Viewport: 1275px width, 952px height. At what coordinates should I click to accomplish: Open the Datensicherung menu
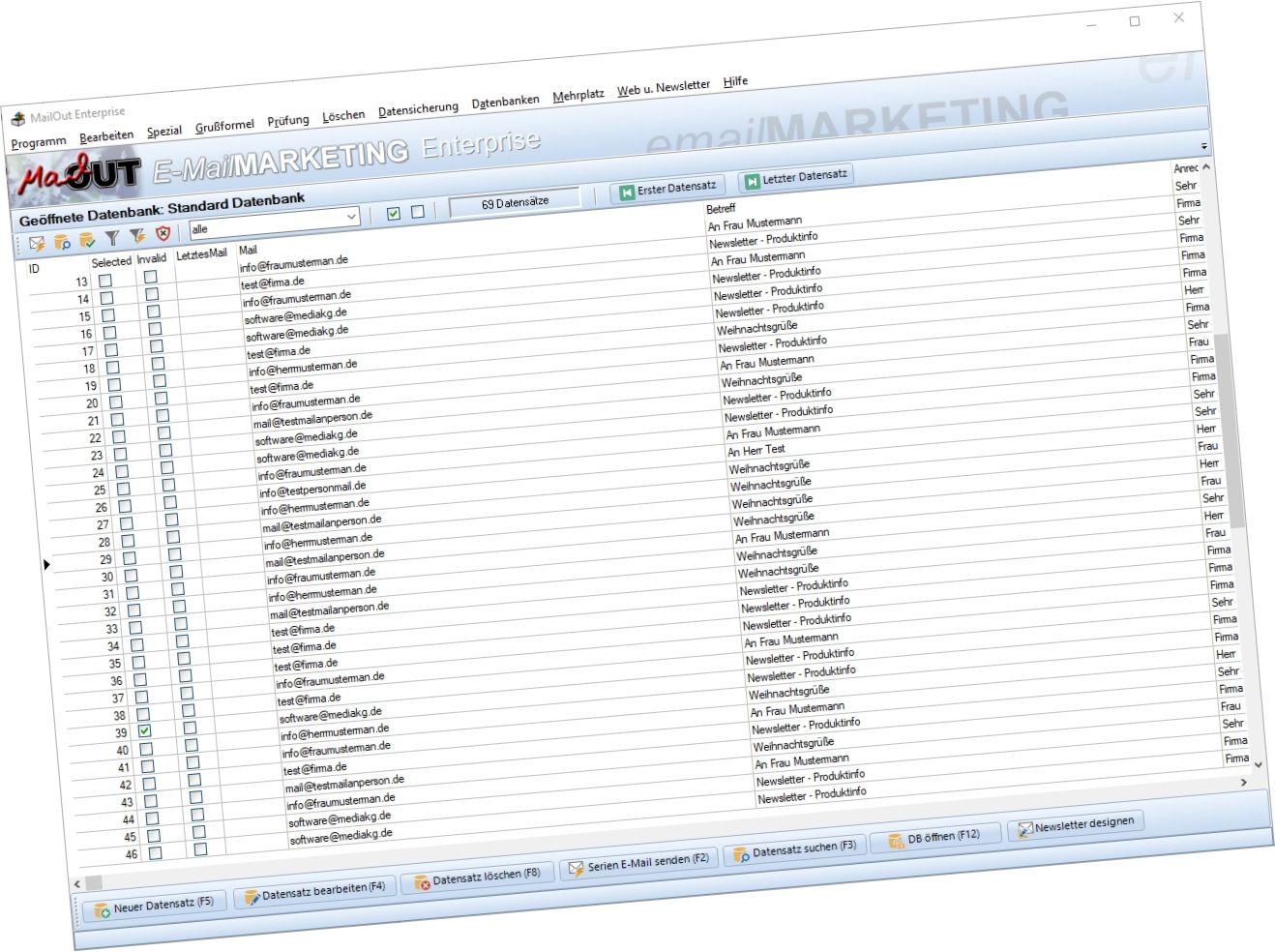[418, 109]
